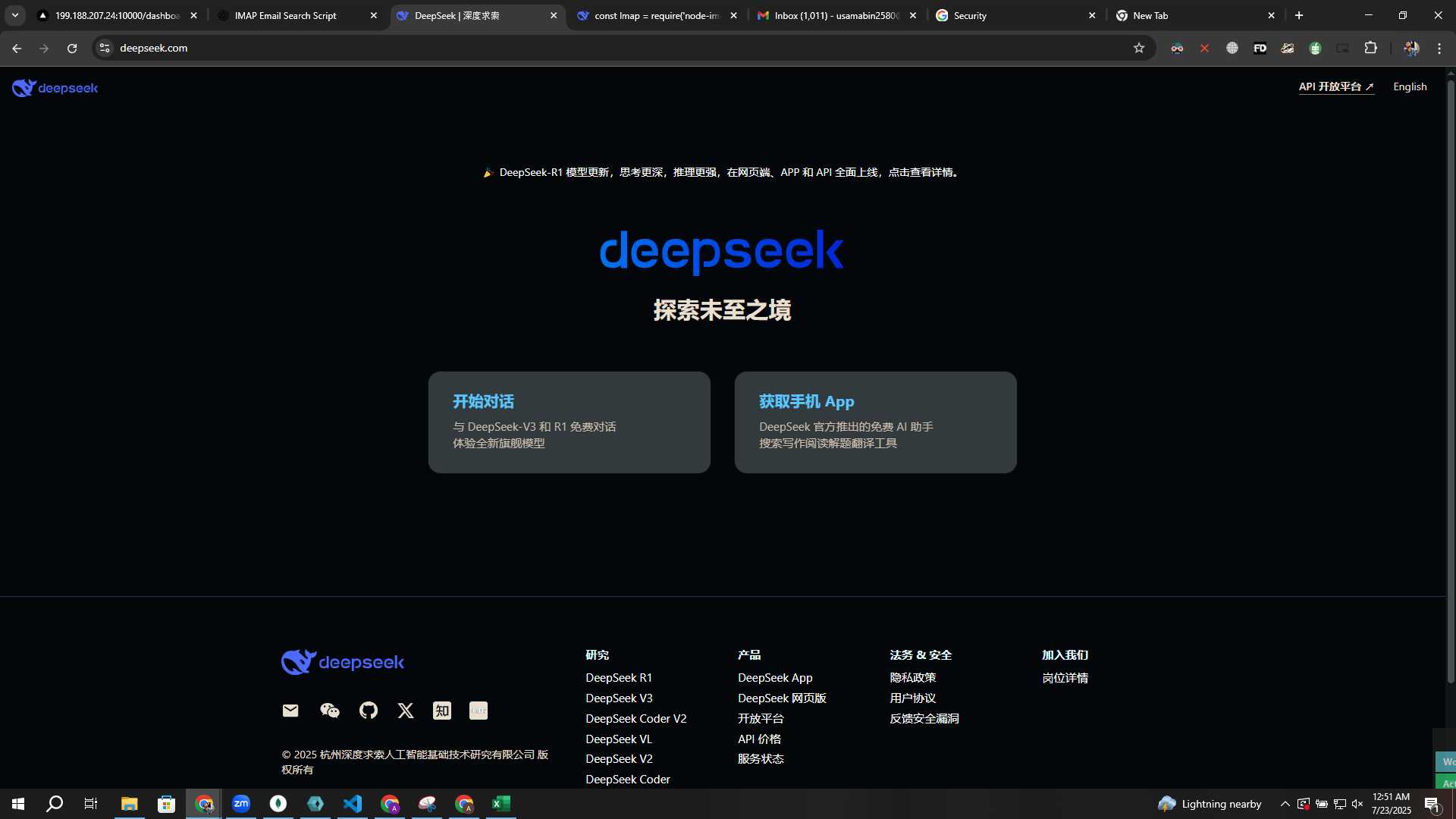Open the Chrome three-dot menu
Viewport: 1456px width, 819px height.
coord(1439,48)
